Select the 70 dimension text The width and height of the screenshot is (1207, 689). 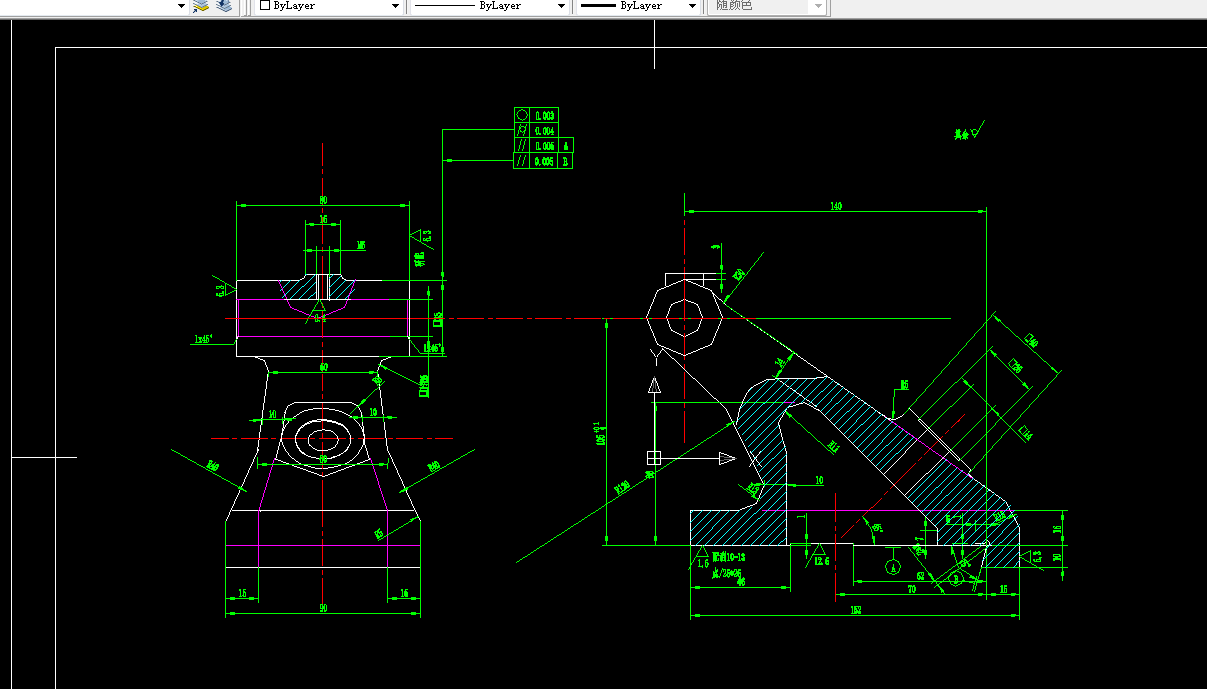[912, 590]
